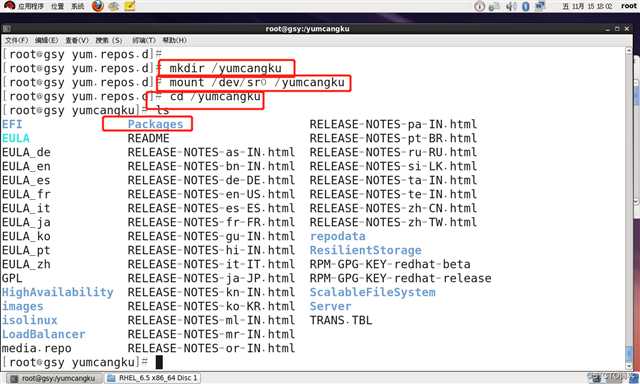The image size is (640, 384).
Task: Click the EULA_zh entry
Action: point(26,264)
